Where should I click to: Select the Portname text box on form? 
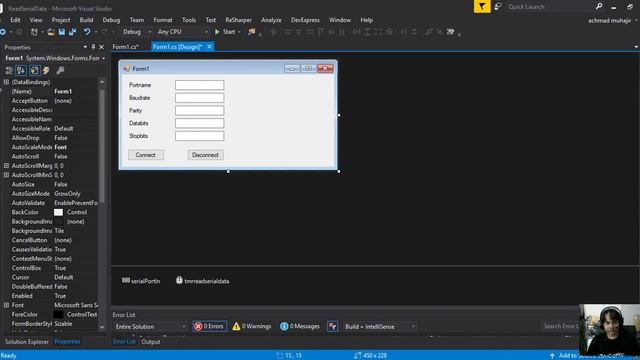click(200, 85)
